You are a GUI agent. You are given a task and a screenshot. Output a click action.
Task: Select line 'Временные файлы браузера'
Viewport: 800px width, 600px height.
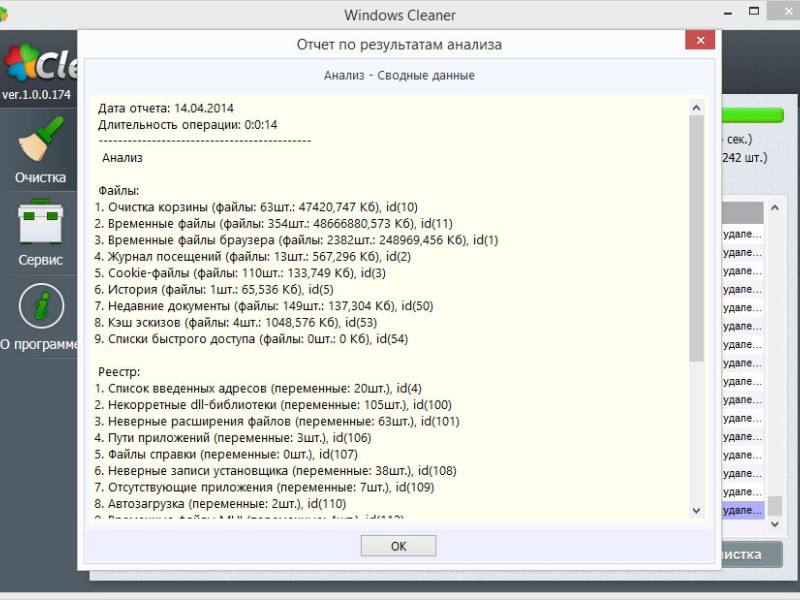coord(296,240)
